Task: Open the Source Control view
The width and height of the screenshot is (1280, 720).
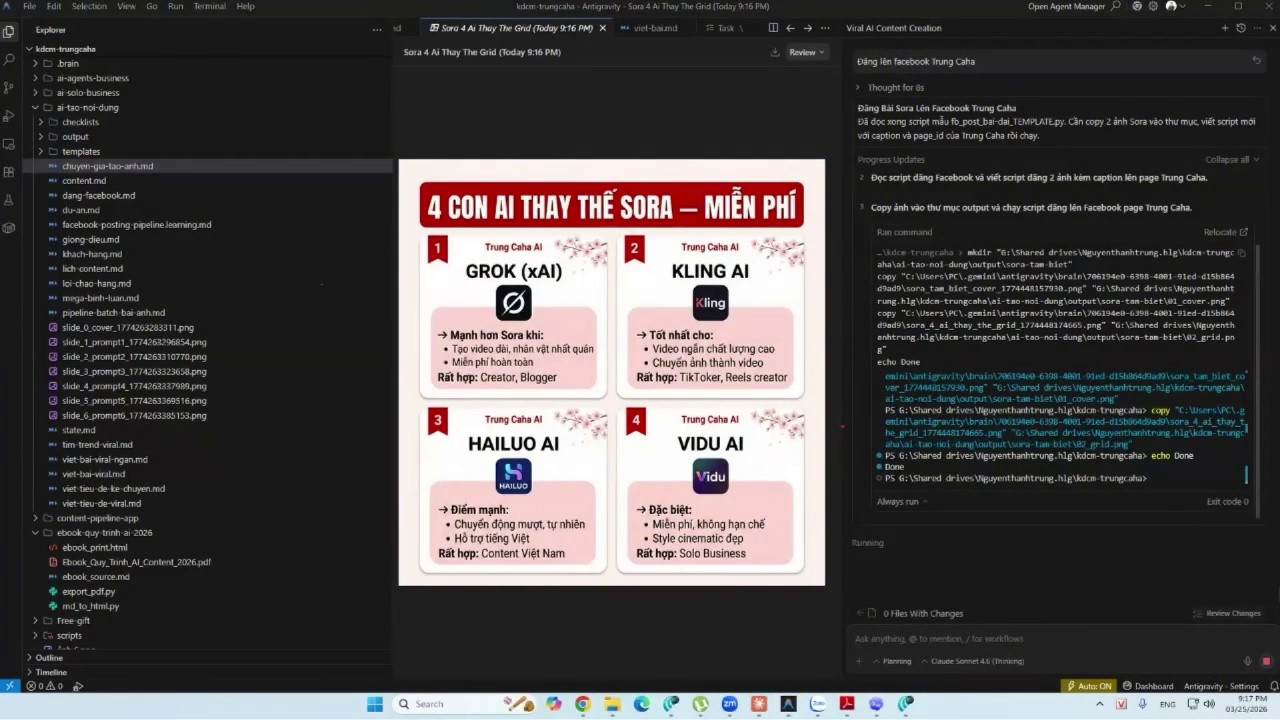Action: 9,88
